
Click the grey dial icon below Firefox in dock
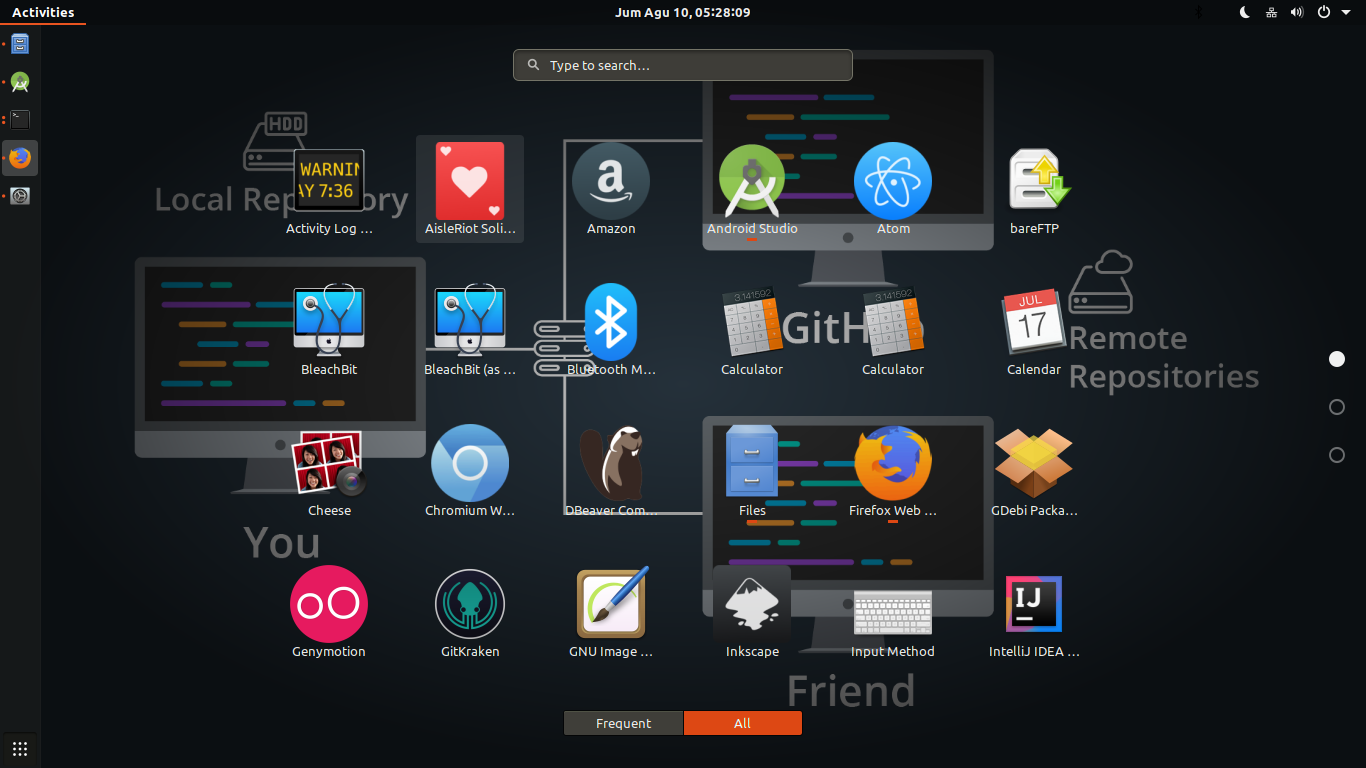point(20,196)
